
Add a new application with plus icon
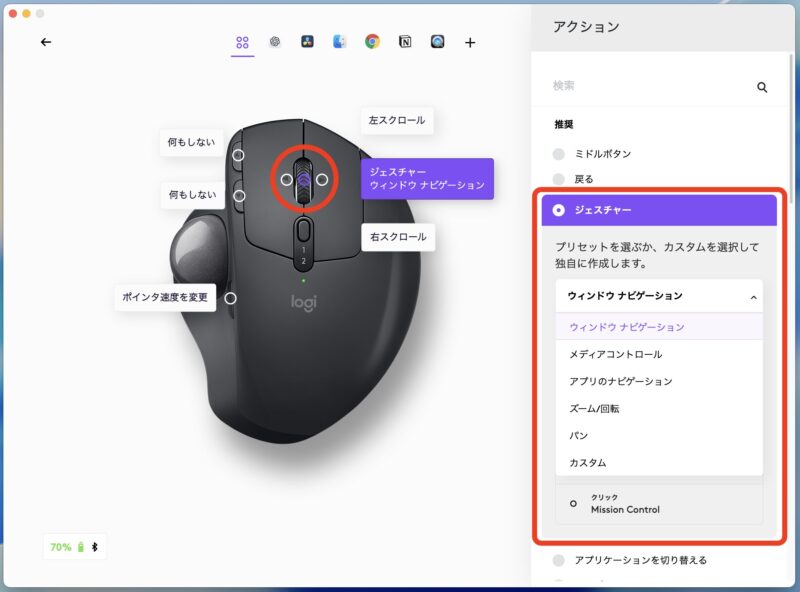[x=470, y=42]
